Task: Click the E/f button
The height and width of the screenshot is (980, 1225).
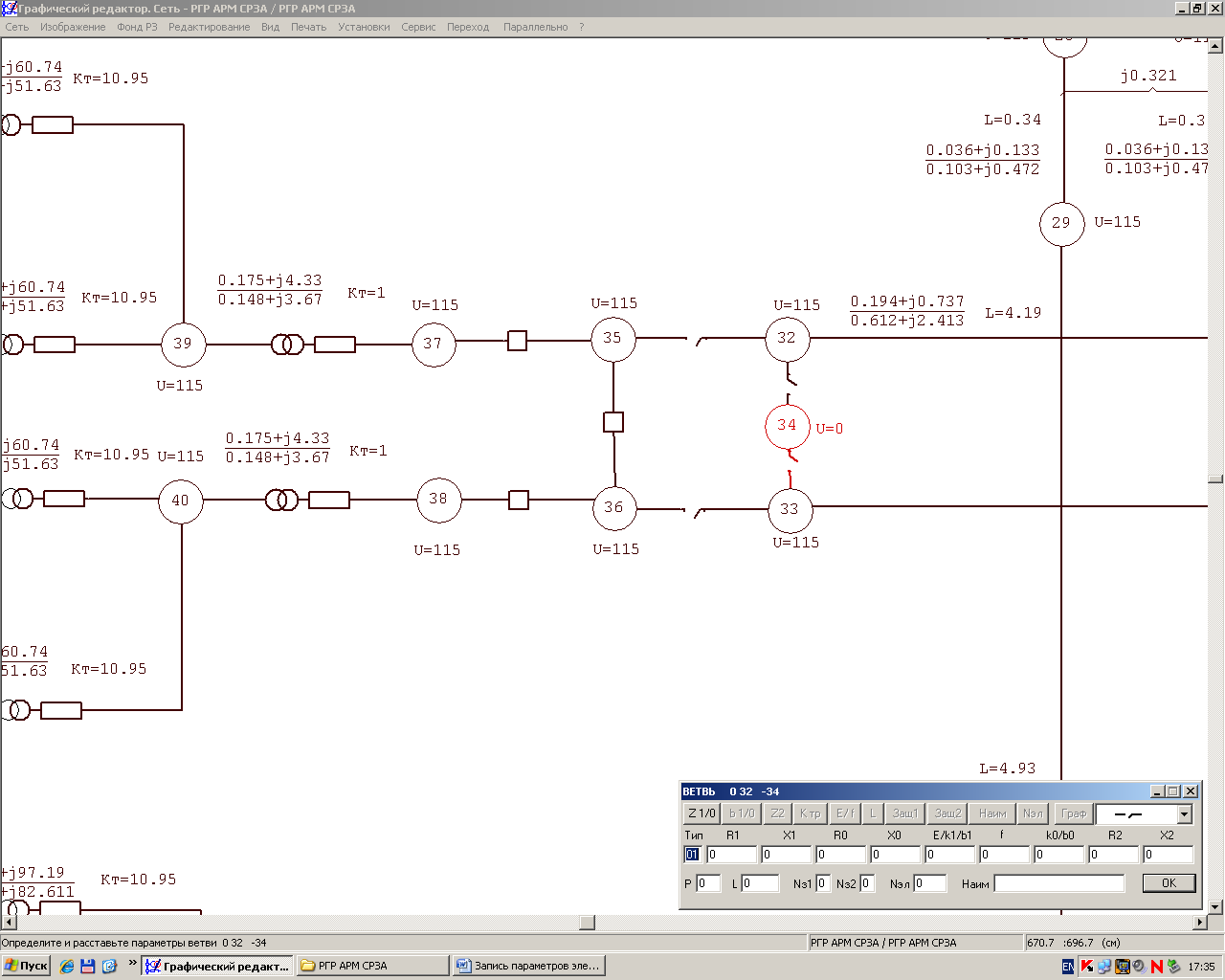Action: point(845,813)
